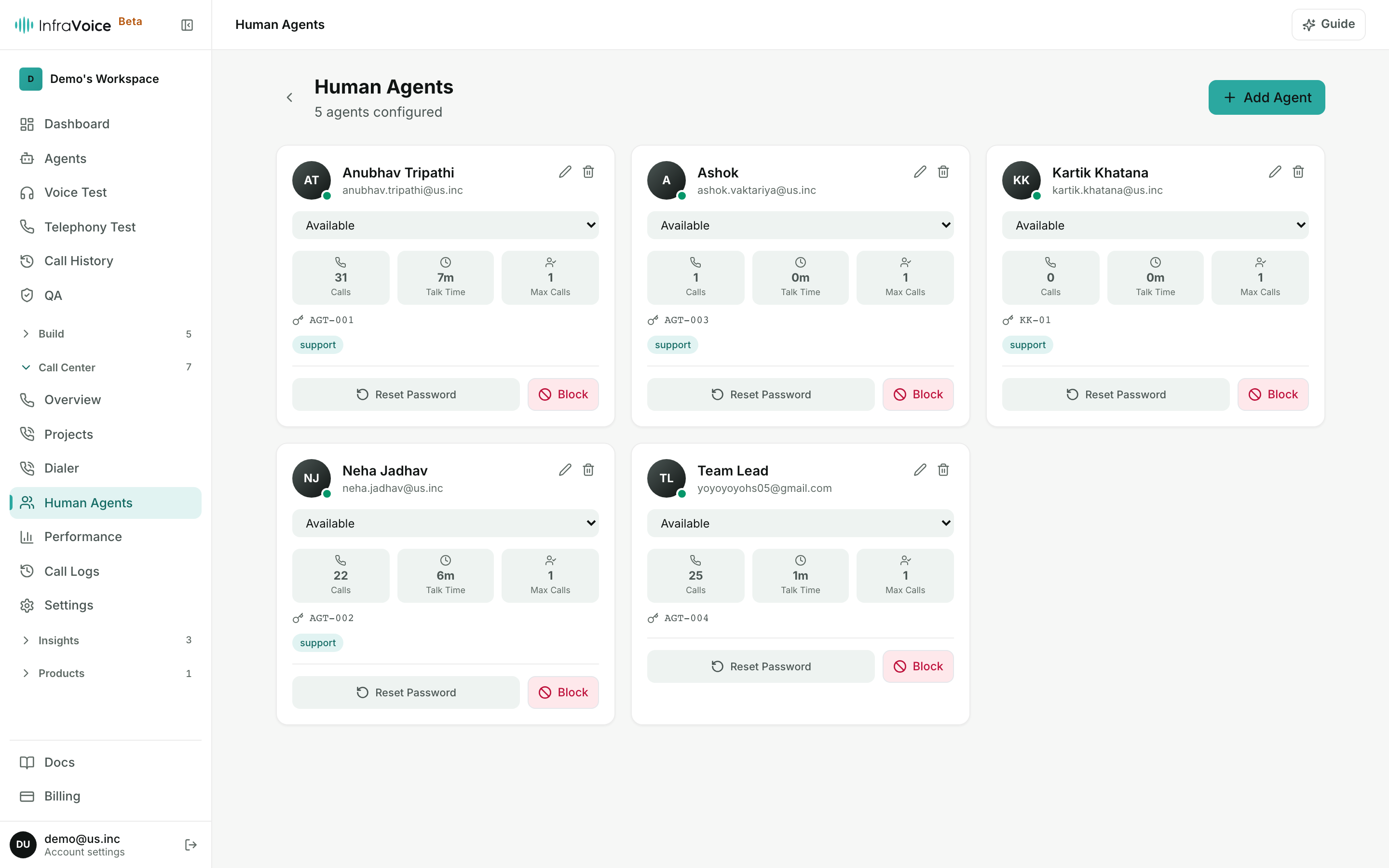Open Billing page
This screenshot has width=1389, height=868.
click(106, 796)
